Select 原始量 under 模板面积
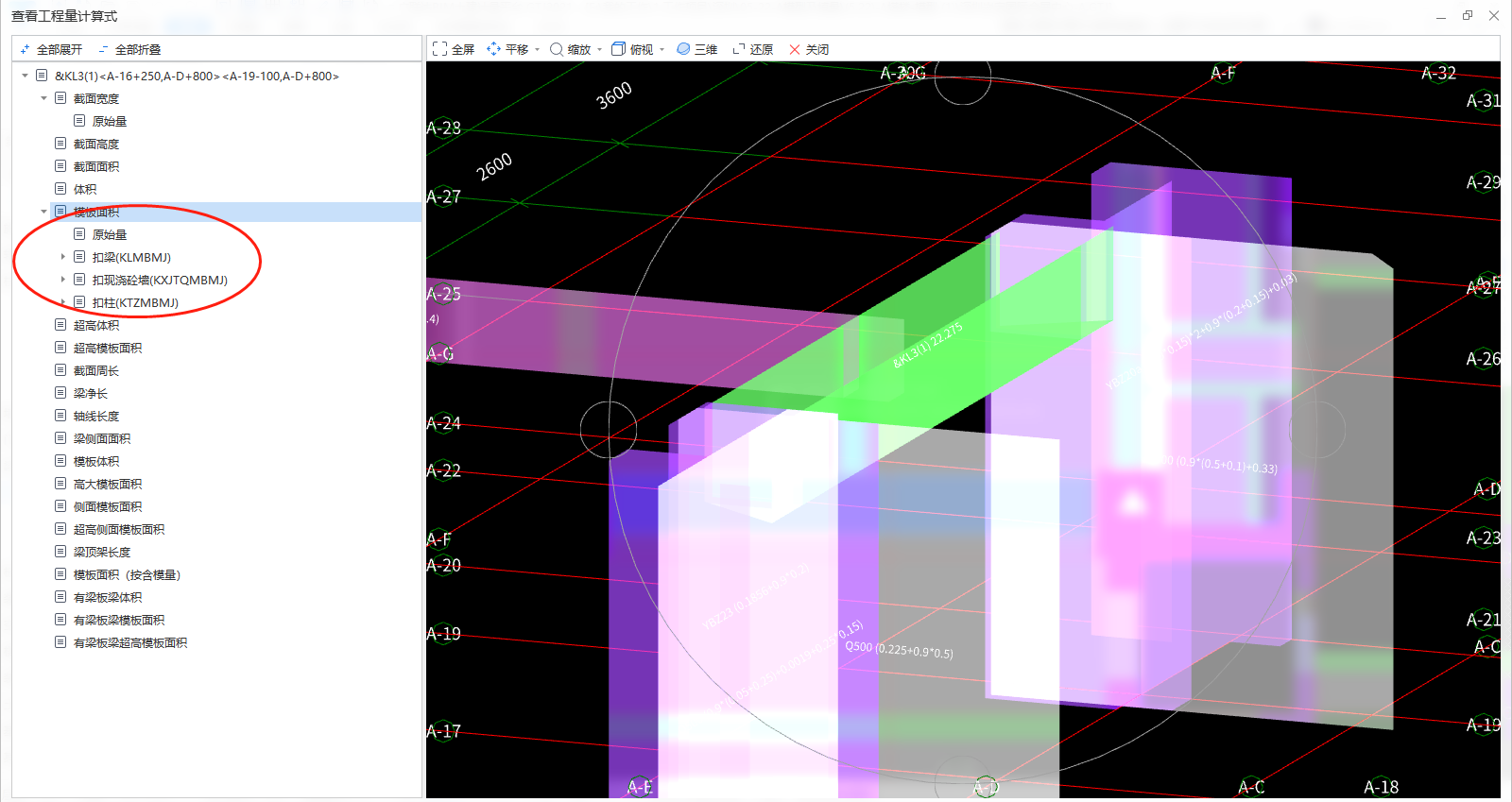The image size is (1512, 802). pos(110,234)
